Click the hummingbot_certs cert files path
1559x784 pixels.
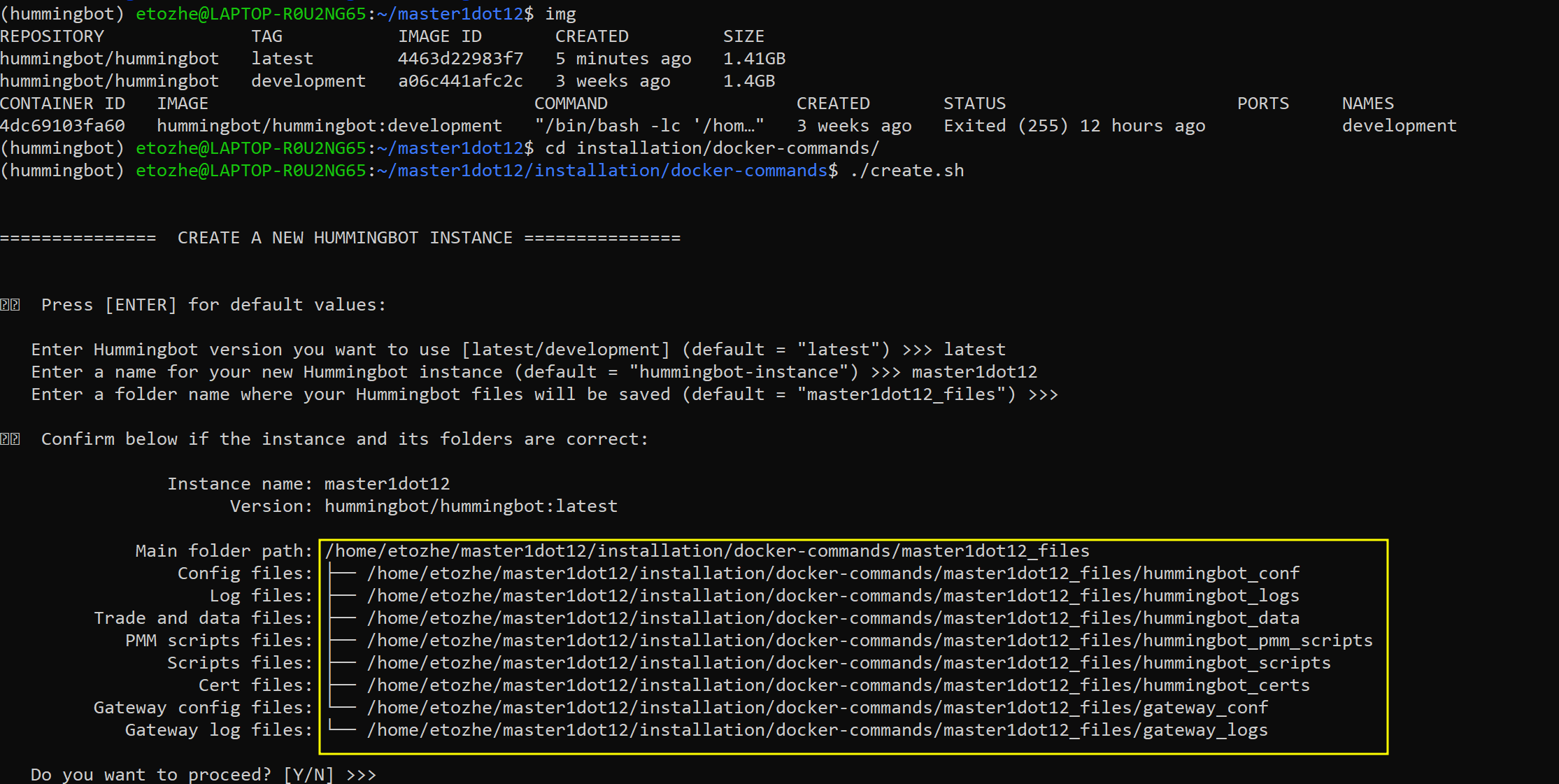click(x=838, y=685)
